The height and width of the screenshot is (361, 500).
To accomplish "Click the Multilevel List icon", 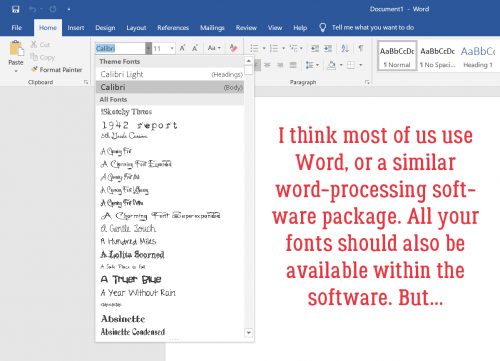I will coord(294,49).
